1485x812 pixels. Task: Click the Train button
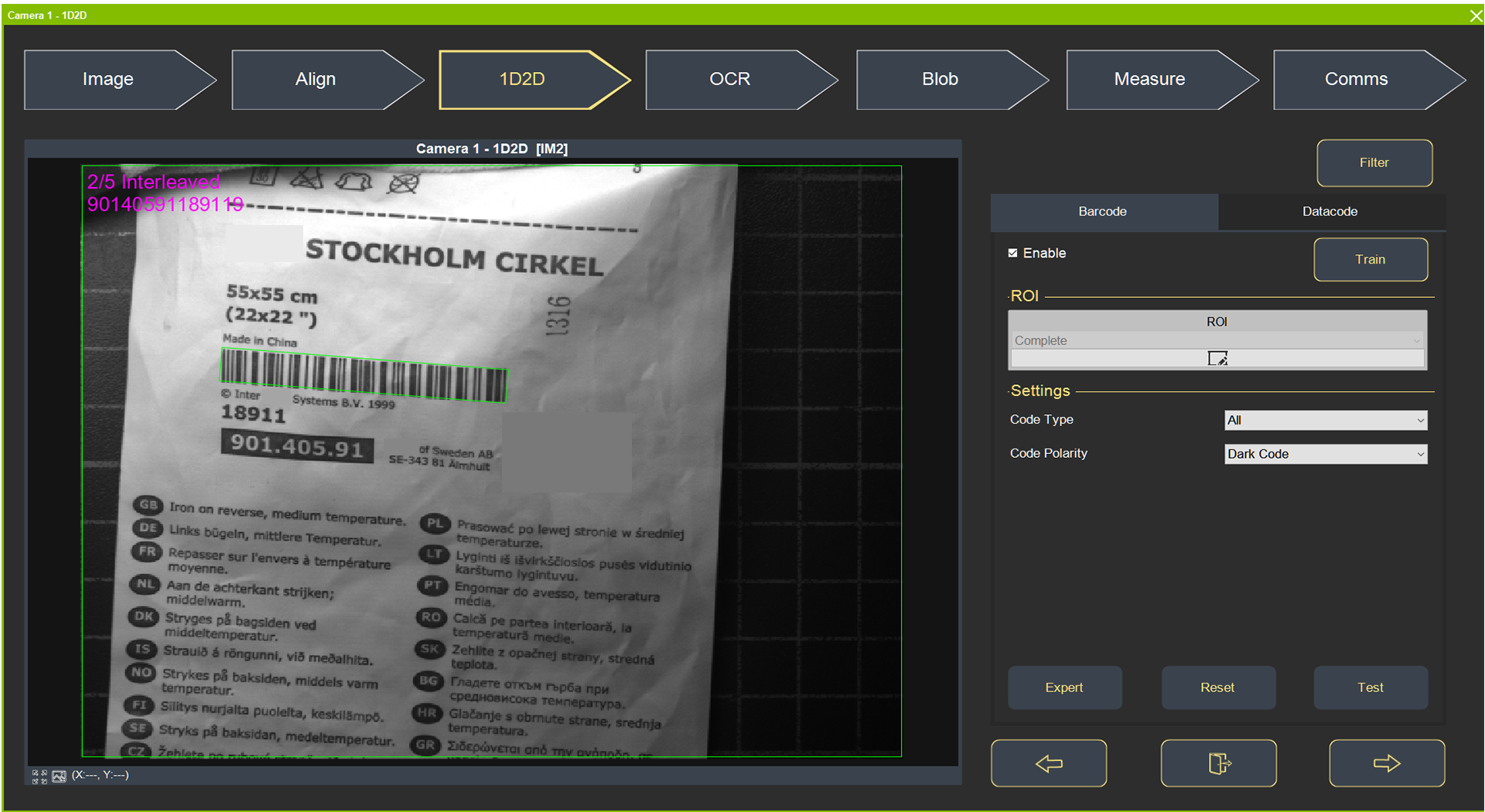point(1371,259)
